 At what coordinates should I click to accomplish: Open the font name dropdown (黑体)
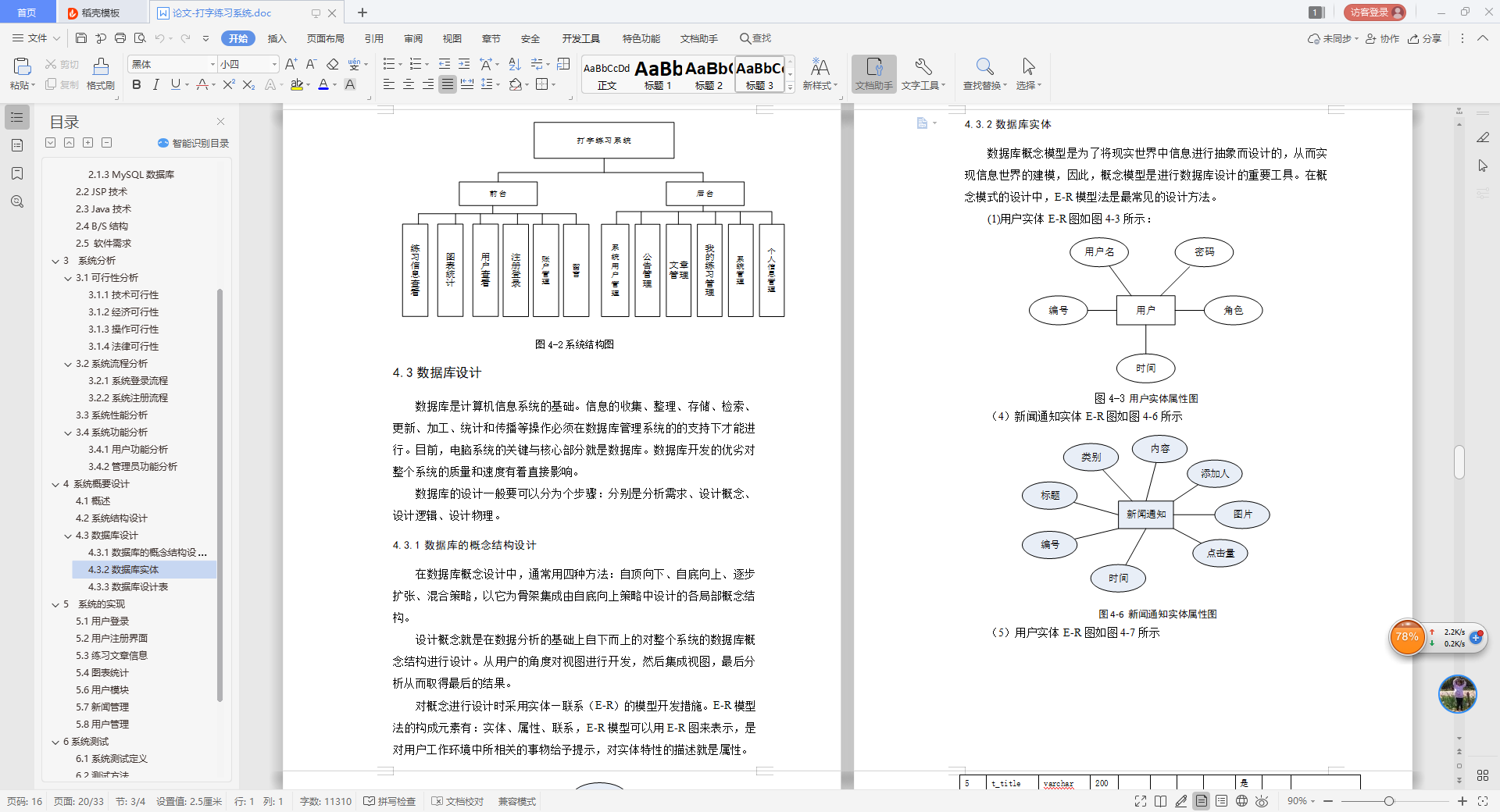pos(212,64)
